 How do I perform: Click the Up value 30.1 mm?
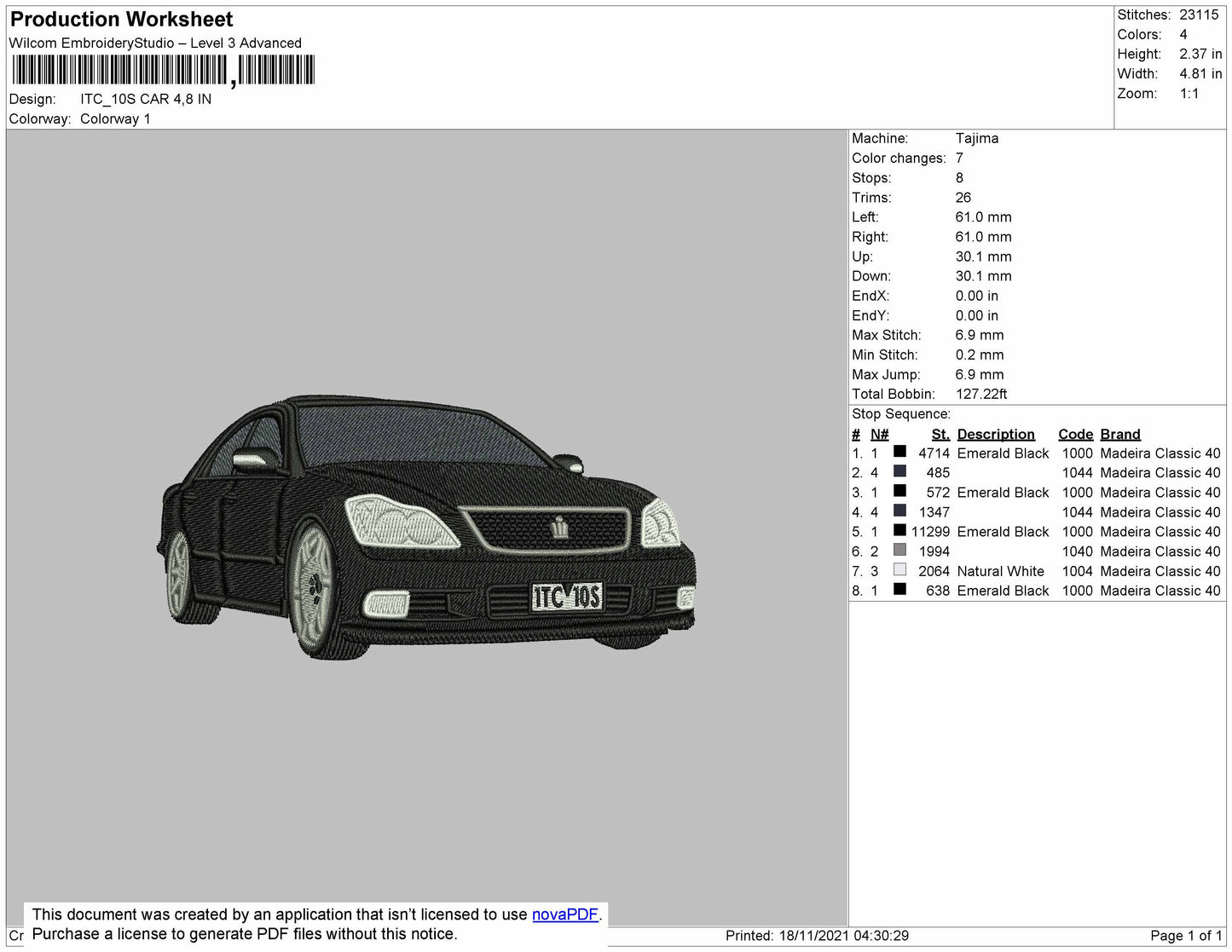pos(983,257)
